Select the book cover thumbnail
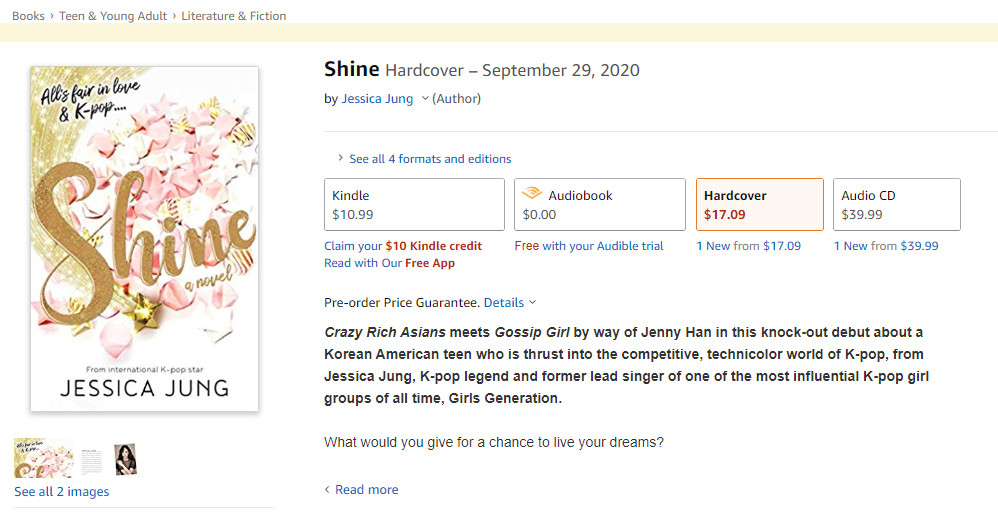The height and width of the screenshot is (513, 998). 43,458
